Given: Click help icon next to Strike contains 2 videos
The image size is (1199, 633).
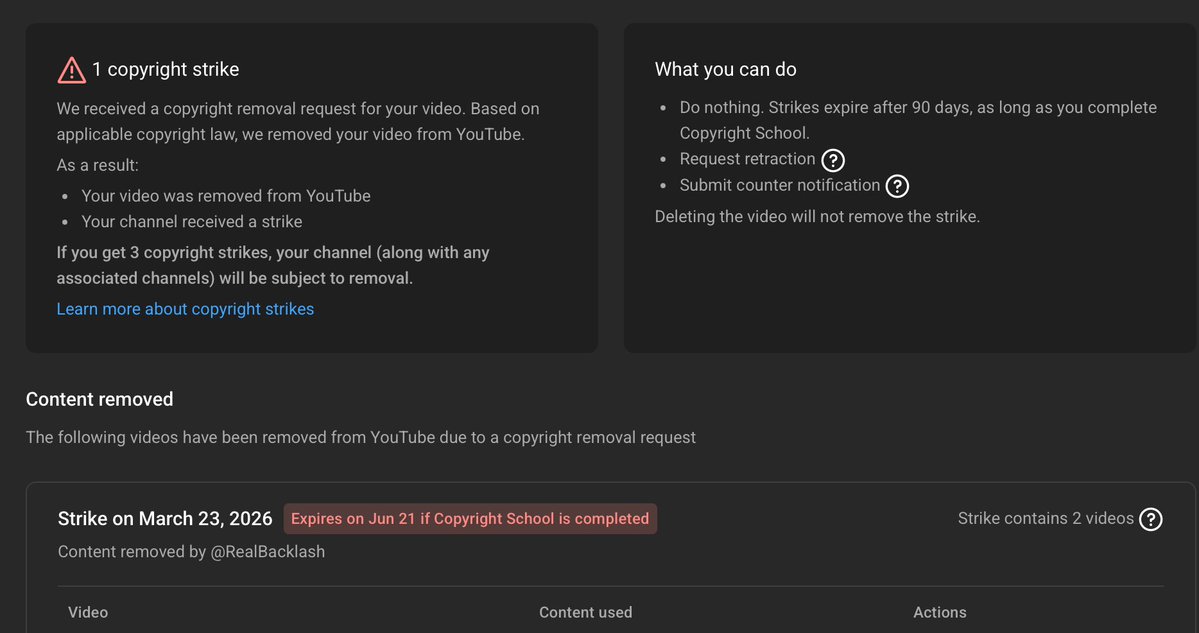Looking at the screenshot, I should coord(1151,520).
